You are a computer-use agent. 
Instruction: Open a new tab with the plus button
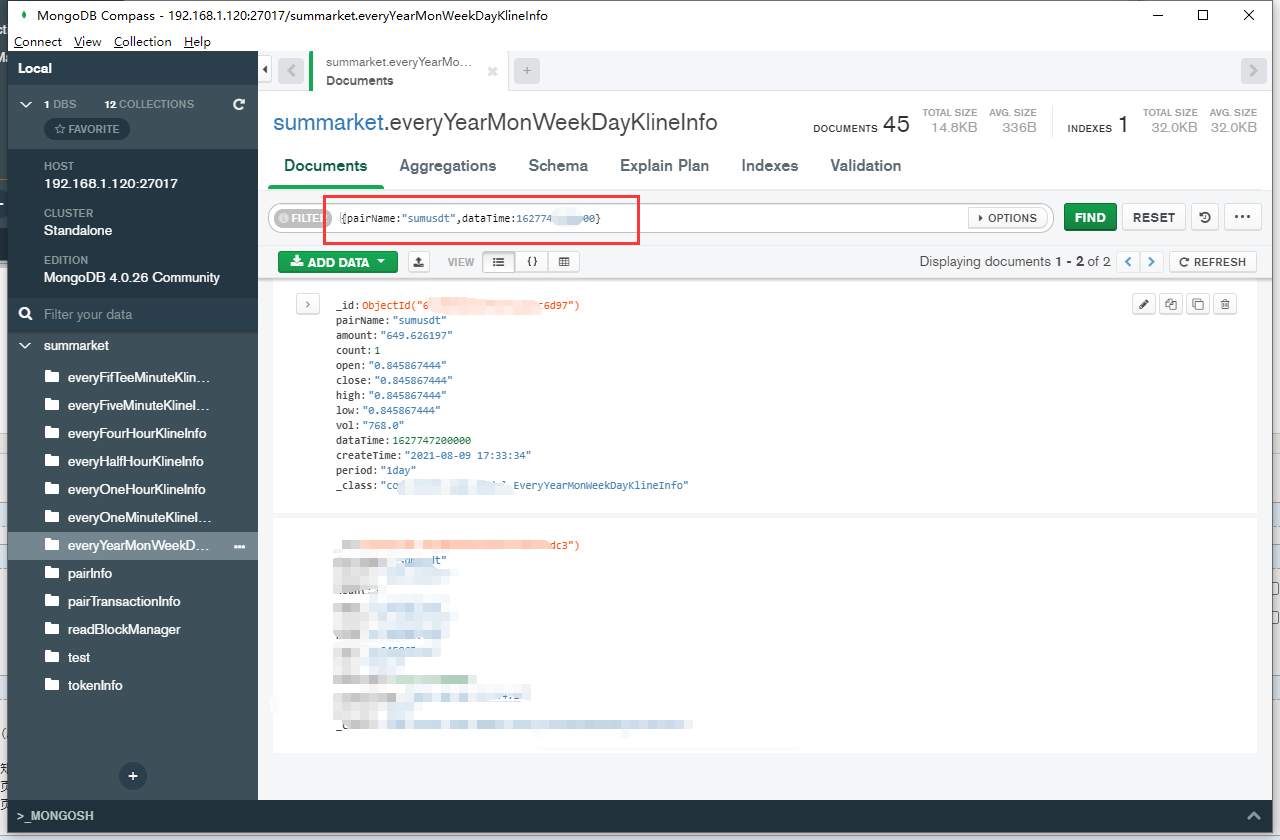[x=527, y=70]
